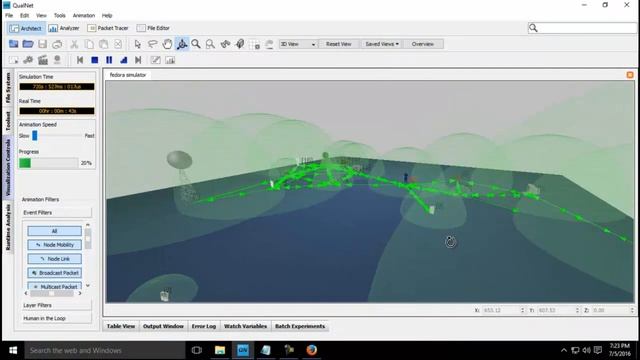Screen dimensions: 640x360
Task: Pause the simulation
Action: [x=109, y=60]
